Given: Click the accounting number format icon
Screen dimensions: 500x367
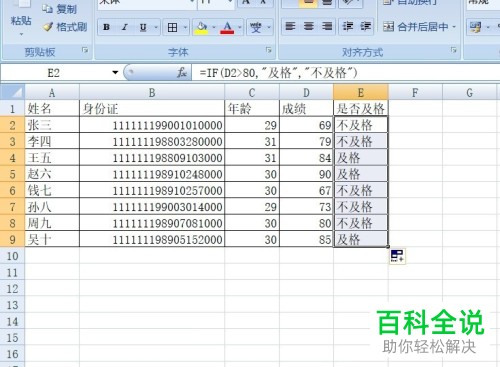Looking at the screenshot, I should [475, 27].
